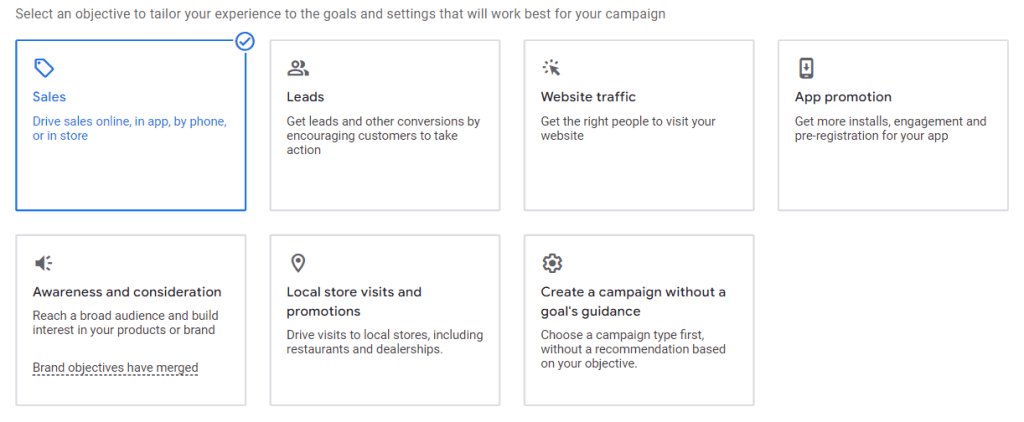Viewport: 1024px width, 422px height.
Task: Click the Leads people icon
Action: (x=298, y=68)
